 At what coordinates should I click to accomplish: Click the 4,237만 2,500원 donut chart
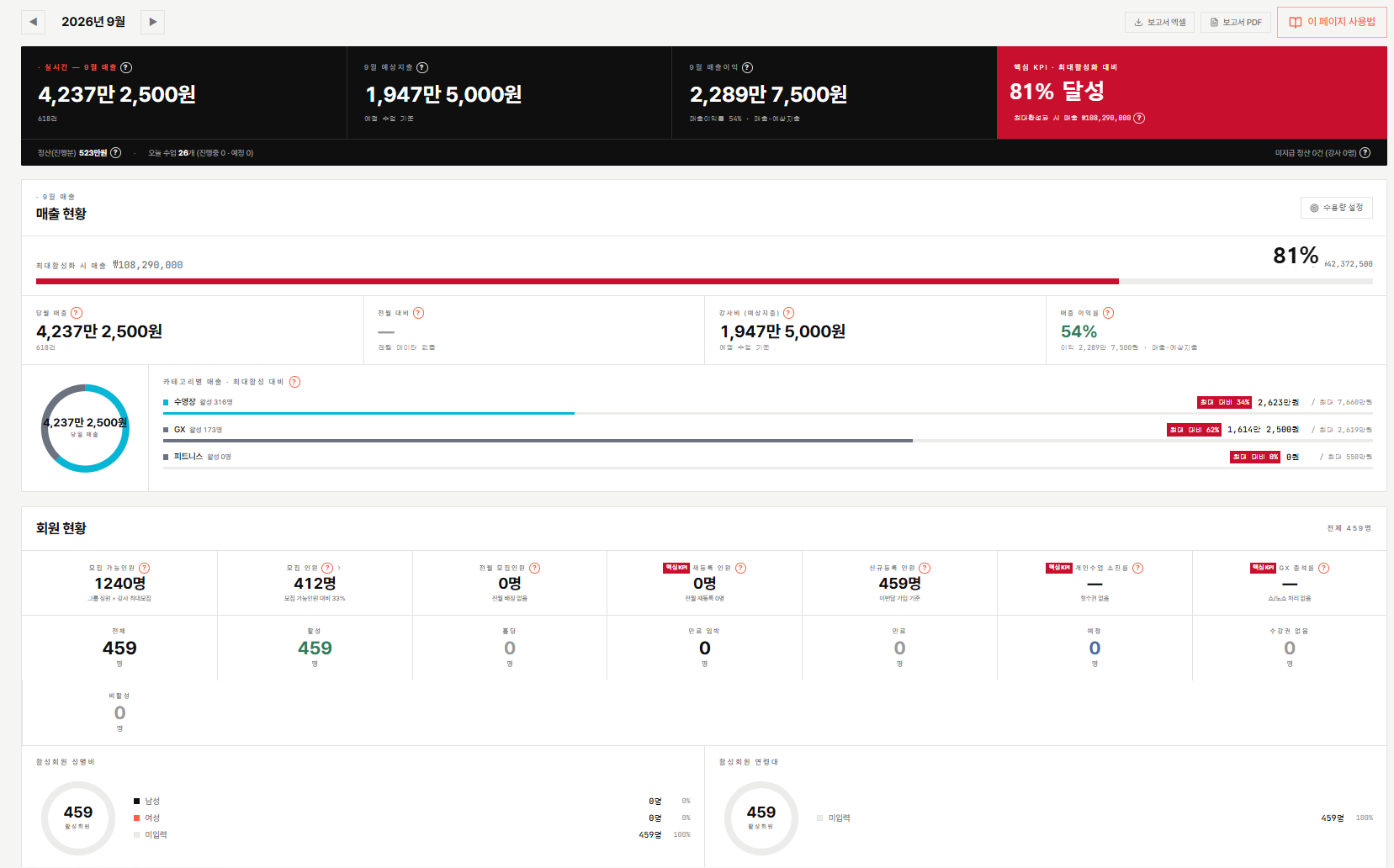pos(85,428)
